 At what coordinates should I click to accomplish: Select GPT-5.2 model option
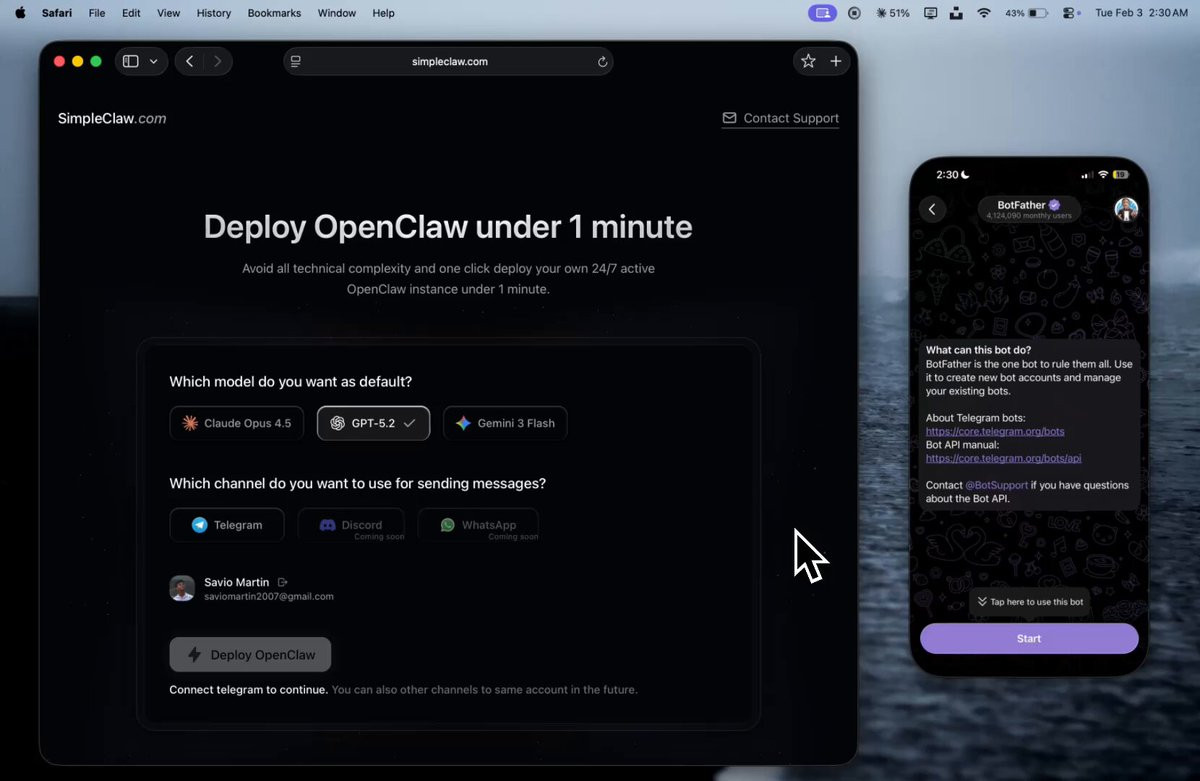(x=373, y=423)
